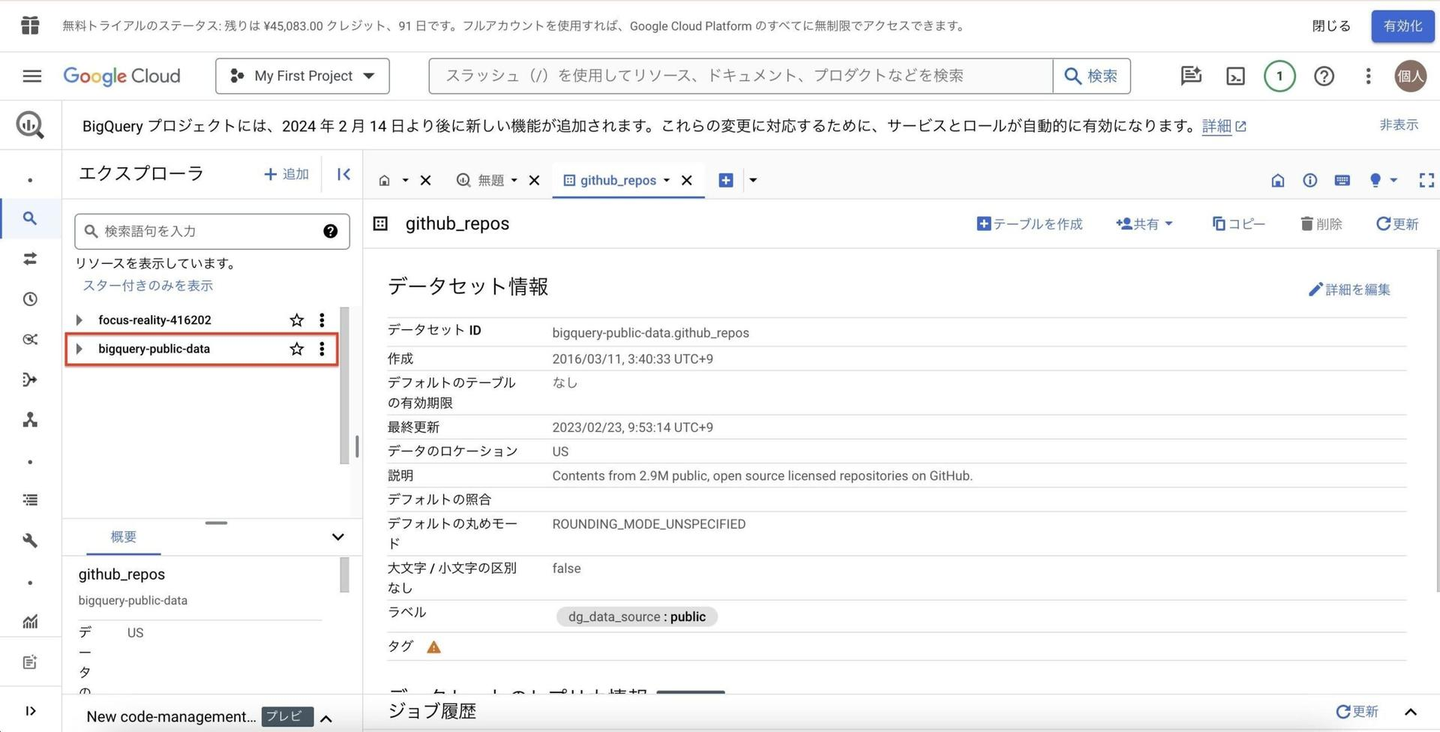Expand the bigquery-public-data tree node
1440x732 pixels.
[x=79, y=349]
